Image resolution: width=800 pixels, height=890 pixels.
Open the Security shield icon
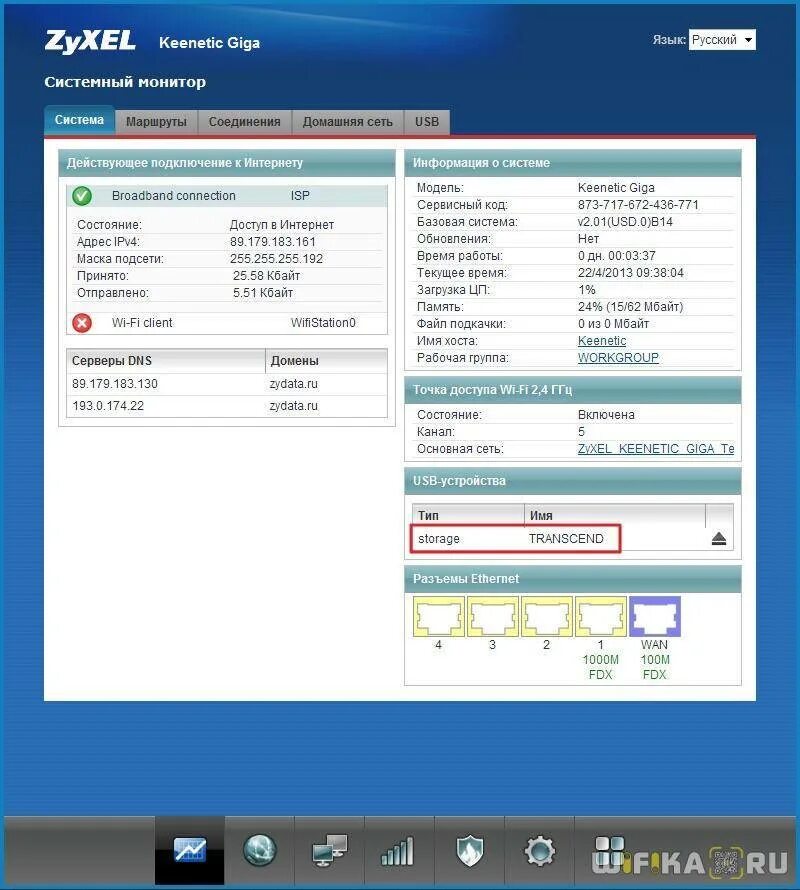tap(470, 850)
